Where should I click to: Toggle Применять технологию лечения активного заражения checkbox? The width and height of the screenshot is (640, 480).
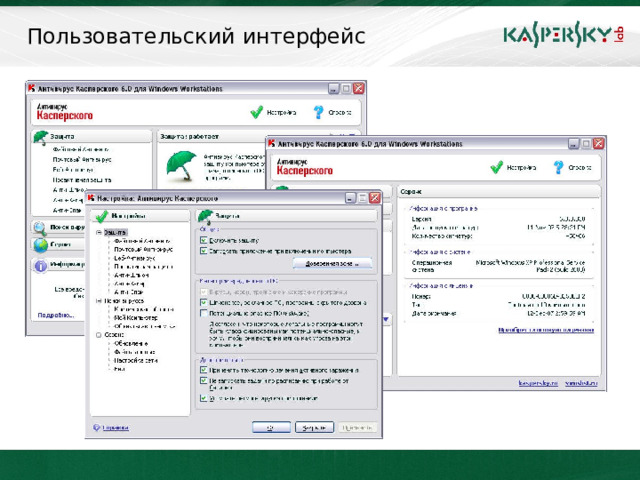203,370
